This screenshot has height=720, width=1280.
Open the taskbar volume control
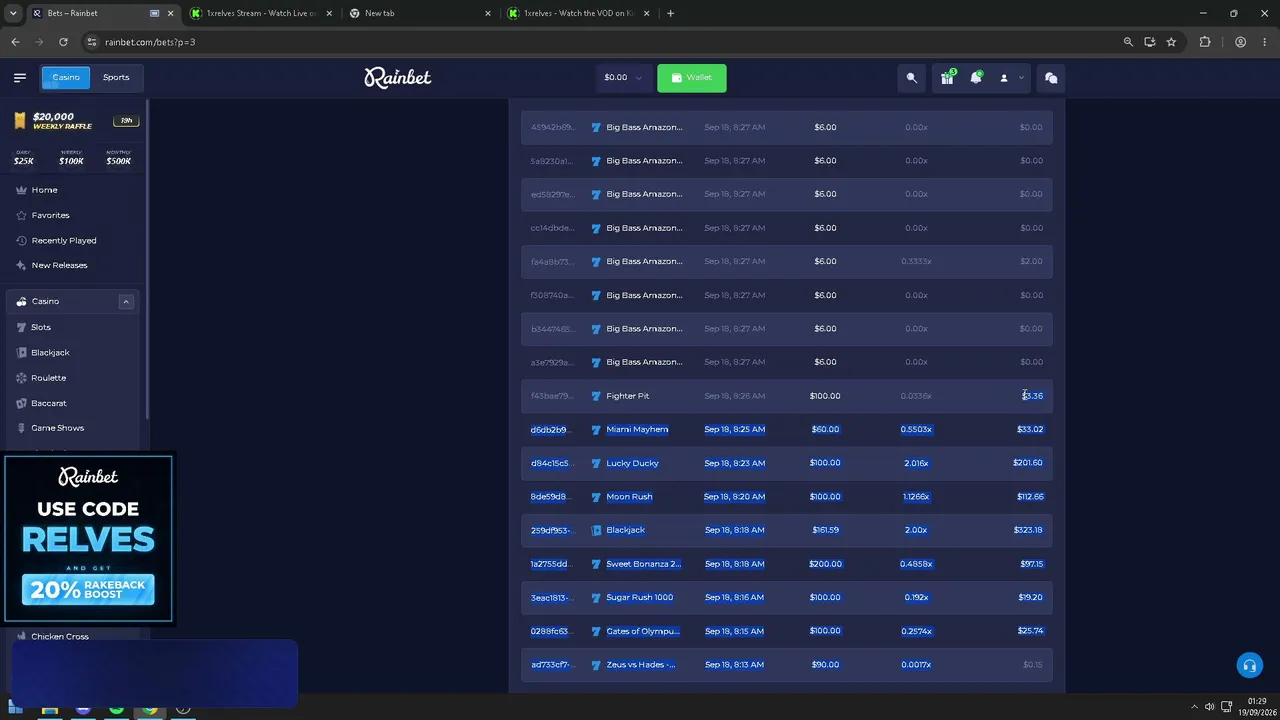click(1210, 707)
